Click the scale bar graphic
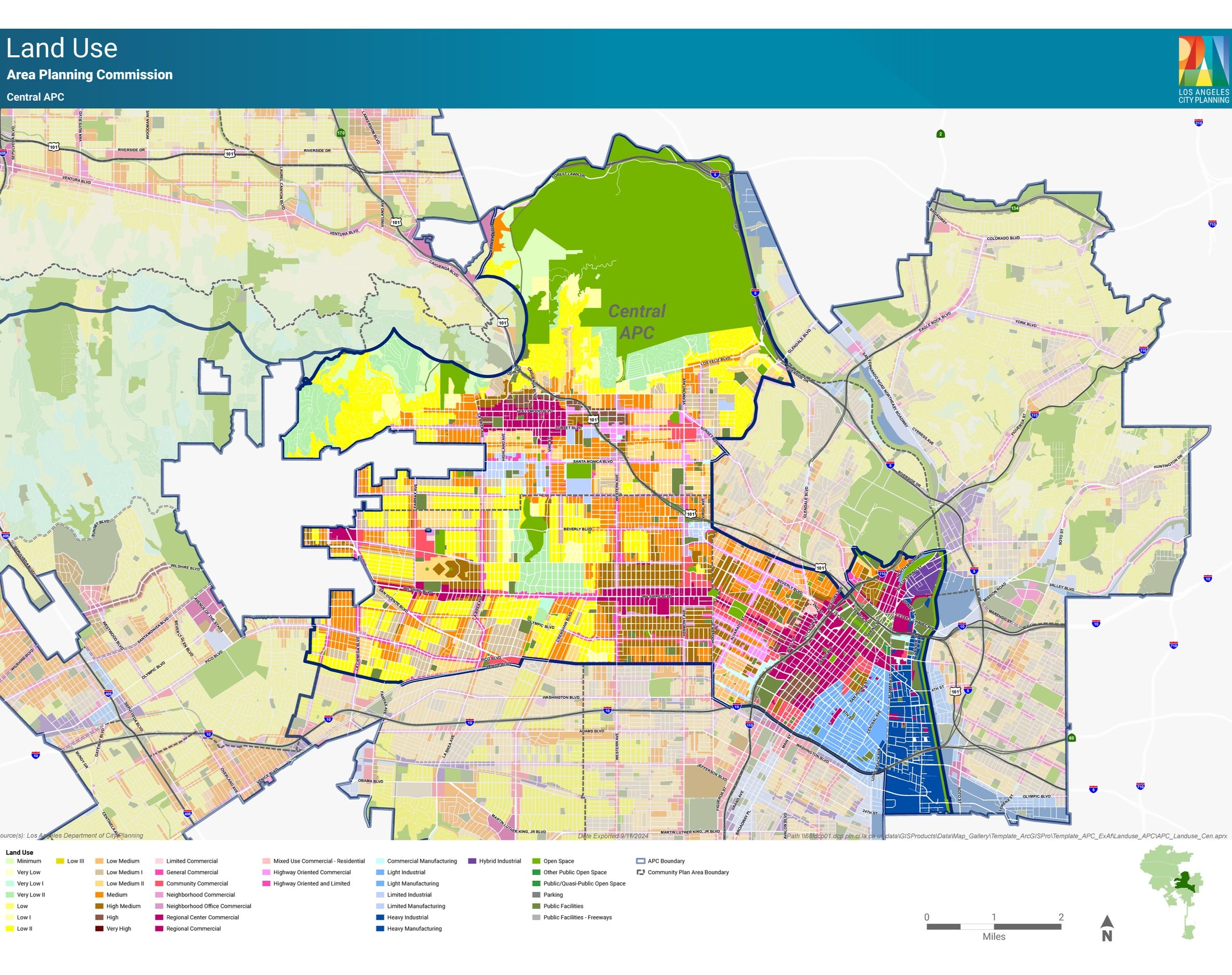This screenshot has height=975, width=1232. pyautogui.click(x=994, y=927)
